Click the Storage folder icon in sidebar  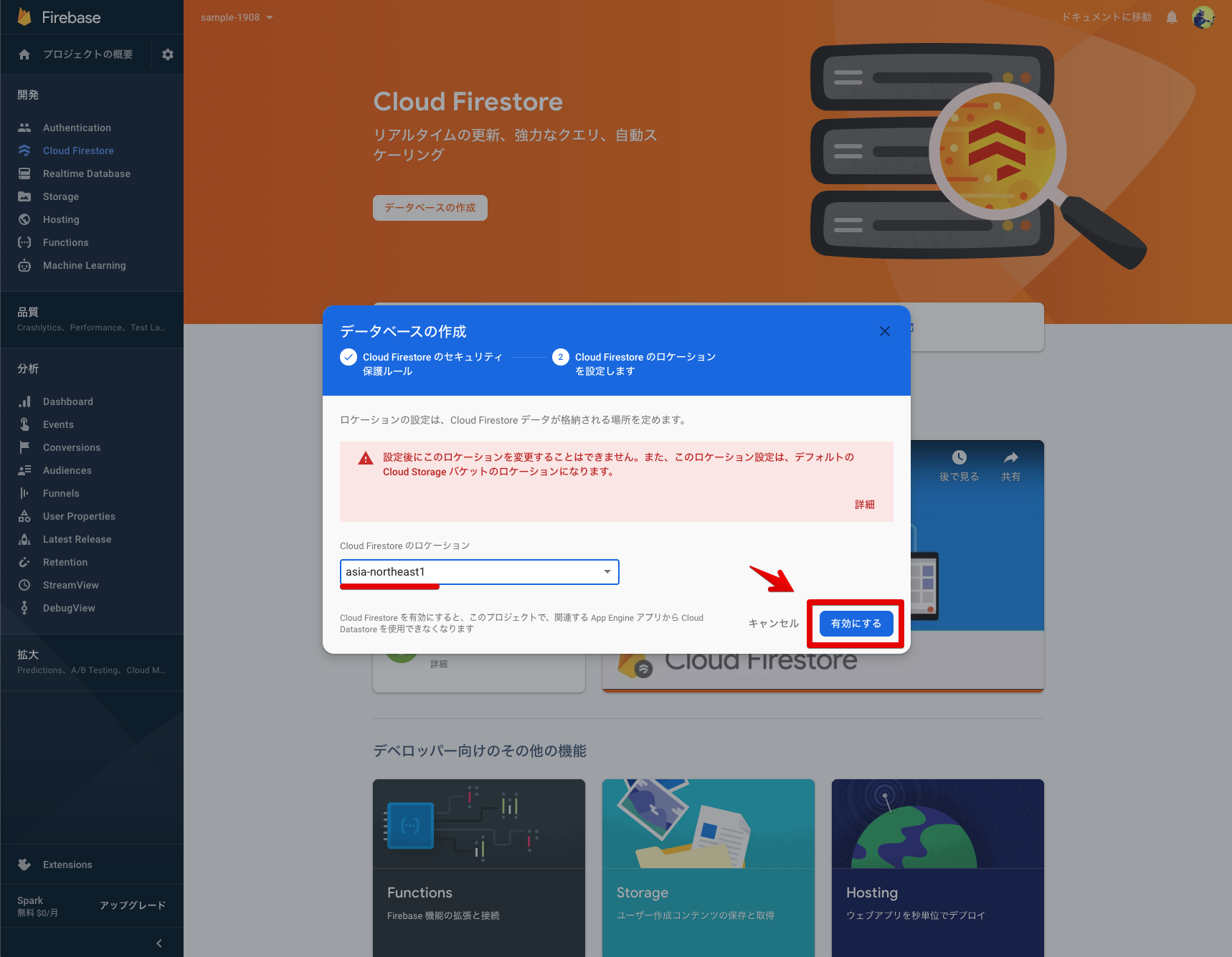(24, 196)
